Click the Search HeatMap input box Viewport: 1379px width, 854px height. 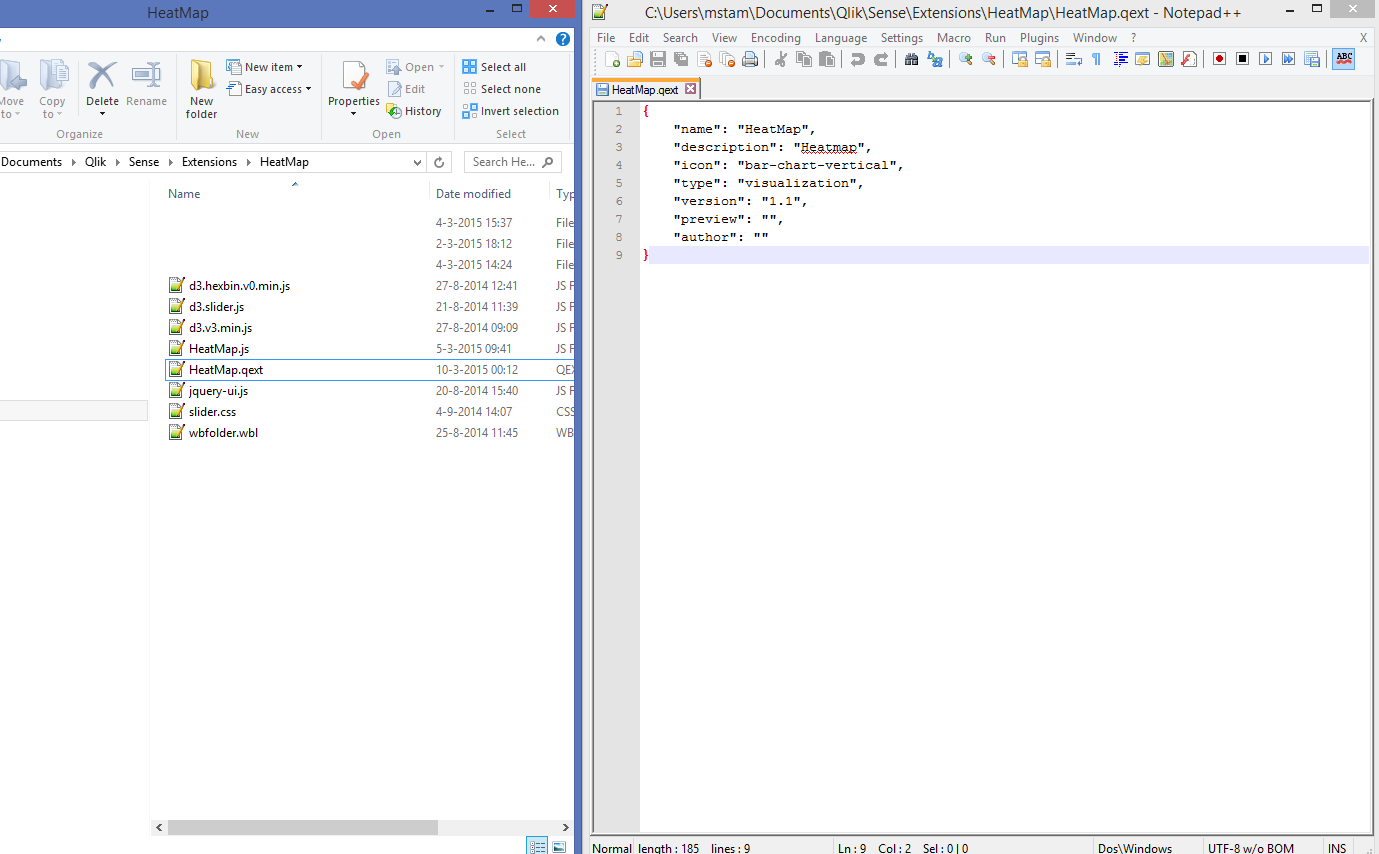pos(512,162)
